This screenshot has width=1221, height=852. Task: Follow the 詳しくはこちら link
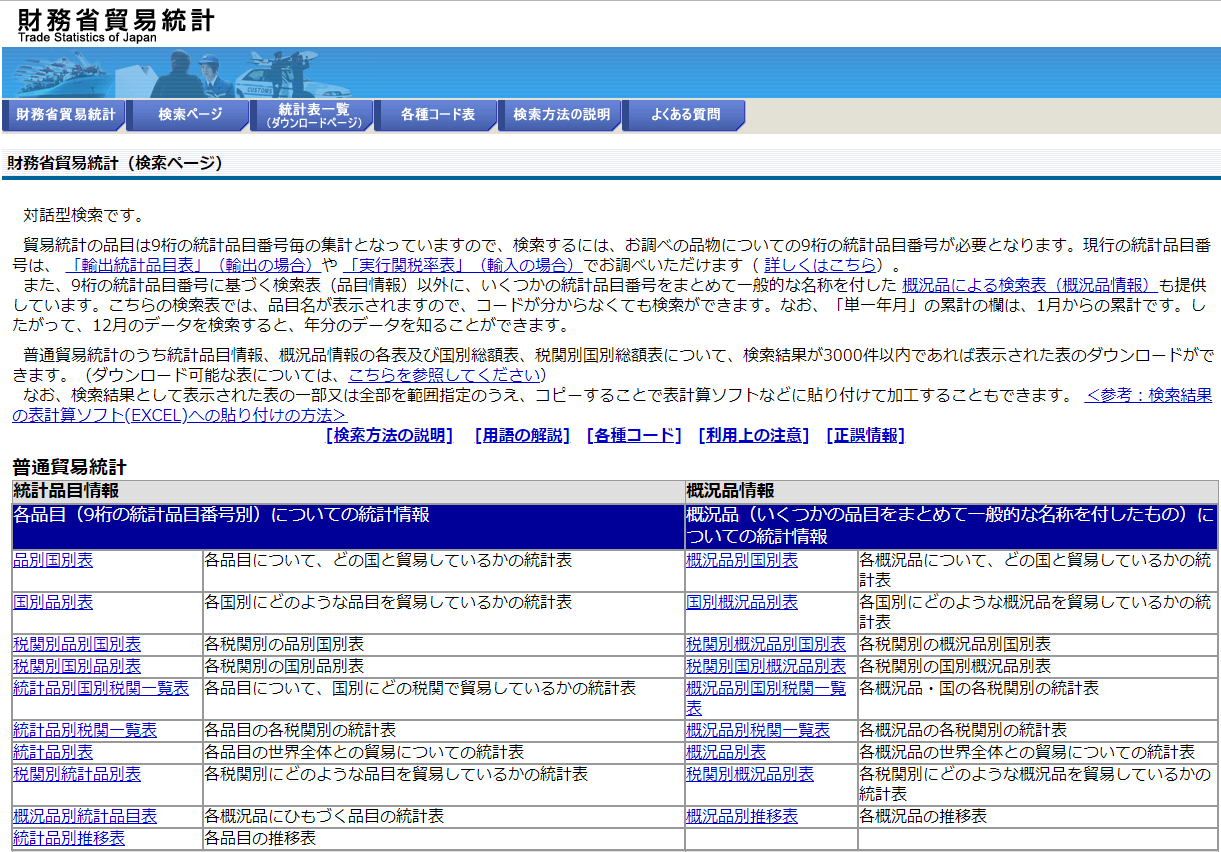pos(821,265)
